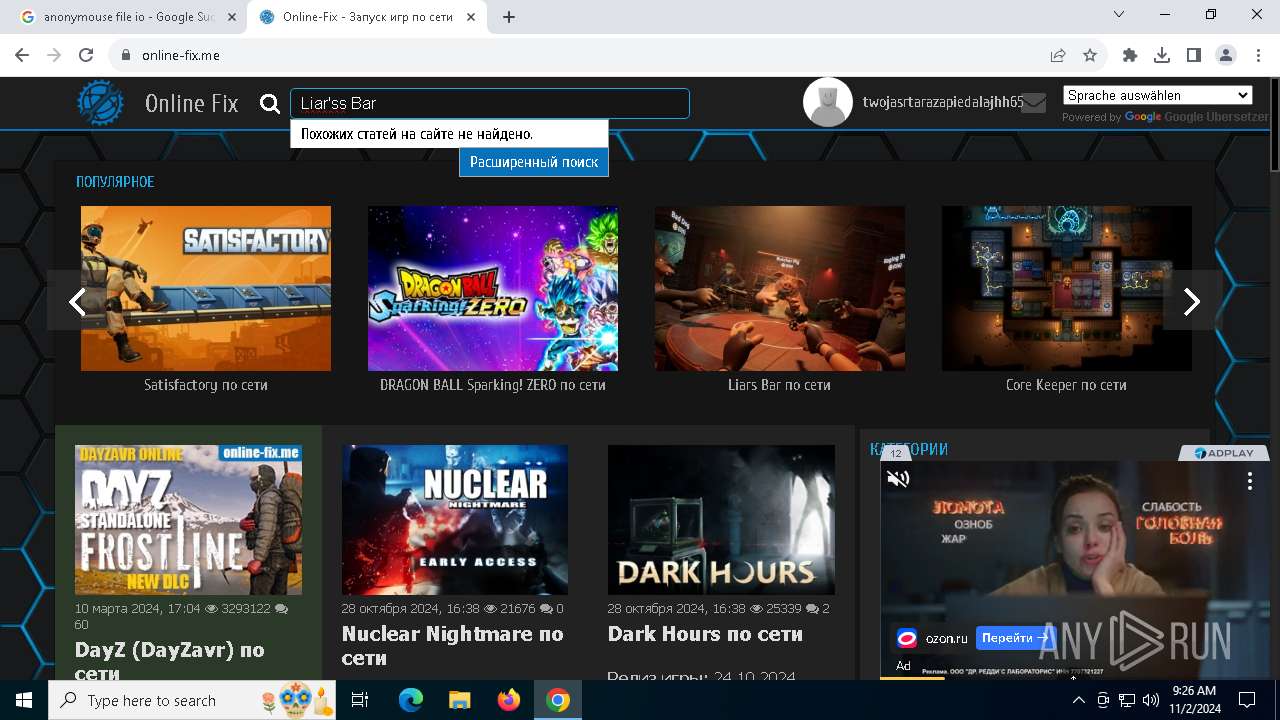Click the Nuclear Nightmare cover image
The image size is (1280, 720).
pyautogui.click(x=455, y=520)
